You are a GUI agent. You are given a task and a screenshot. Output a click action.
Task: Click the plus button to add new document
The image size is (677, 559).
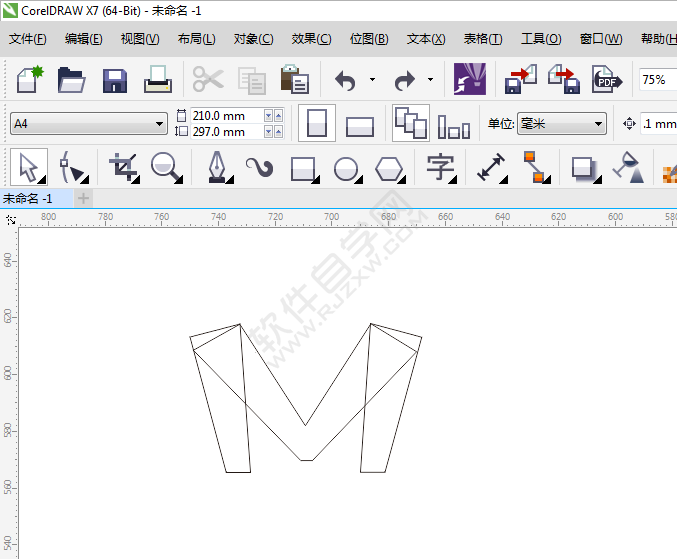pos(84,199)
